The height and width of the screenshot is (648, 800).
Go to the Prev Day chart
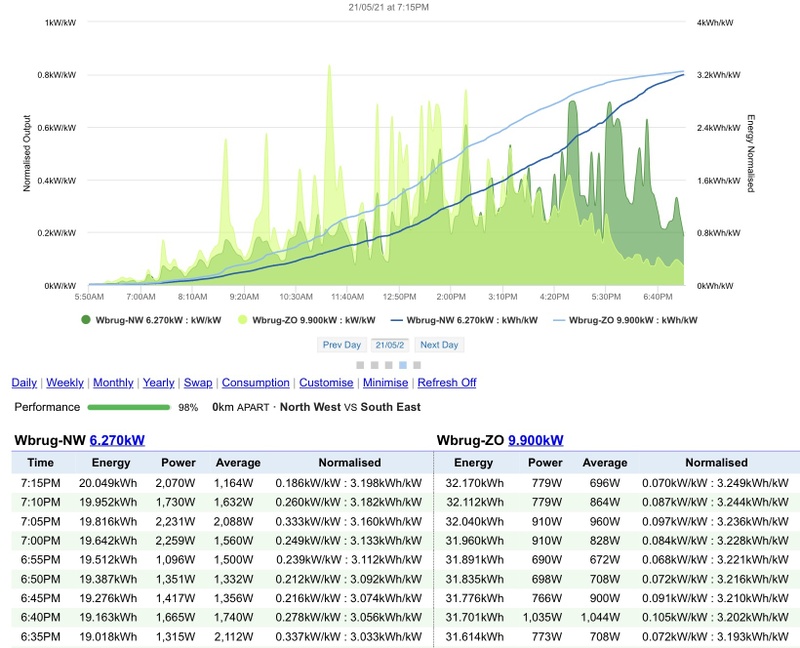(341, 345)
